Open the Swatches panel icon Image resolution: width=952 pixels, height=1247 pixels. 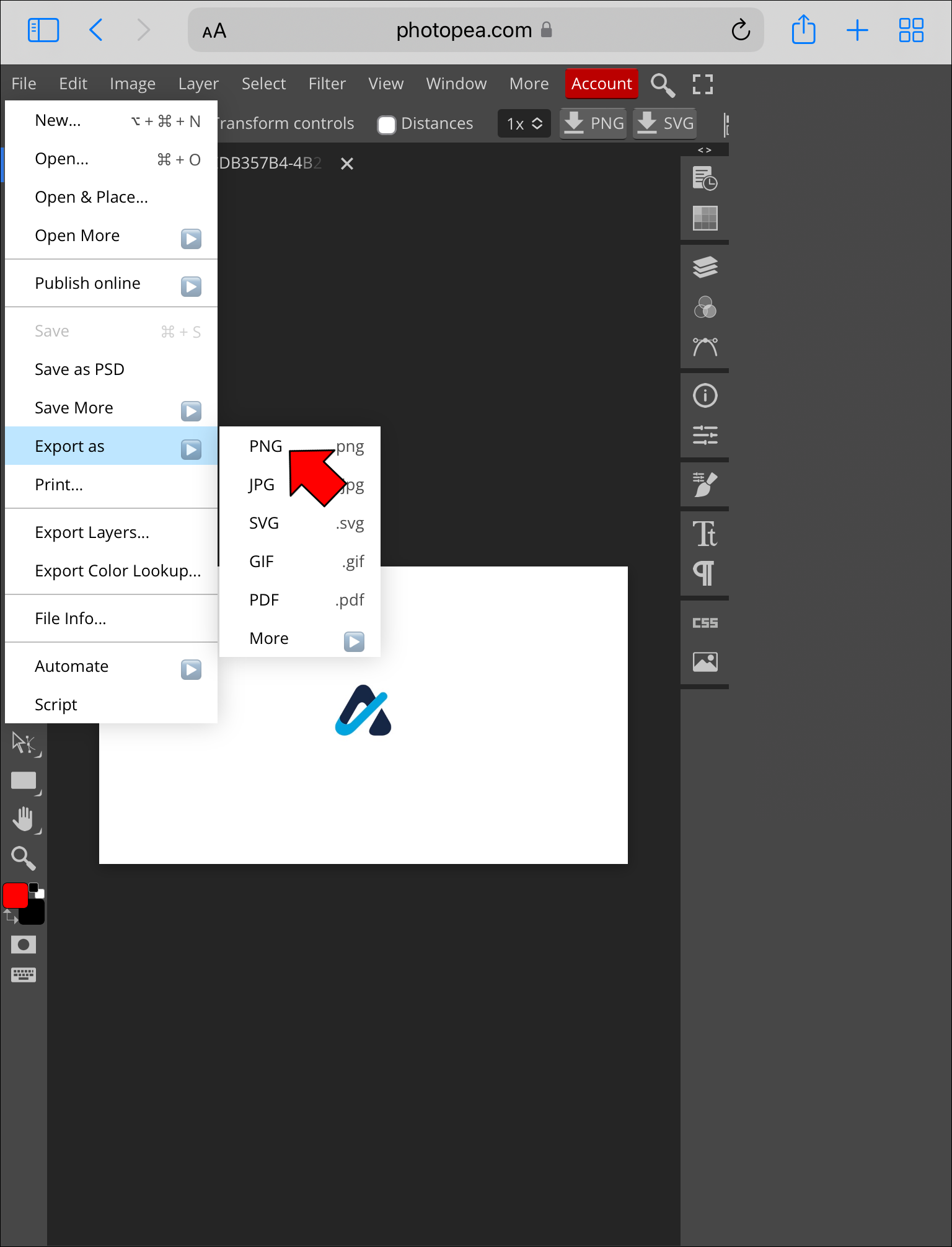tap(705, 218)
